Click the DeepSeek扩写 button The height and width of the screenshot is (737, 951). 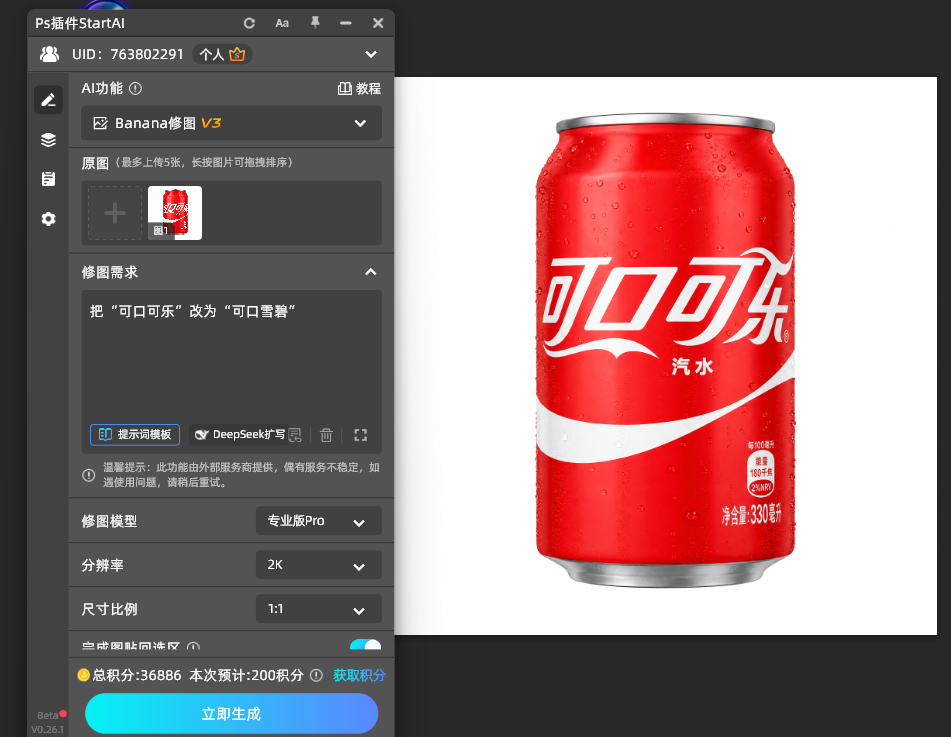[240, 434]
